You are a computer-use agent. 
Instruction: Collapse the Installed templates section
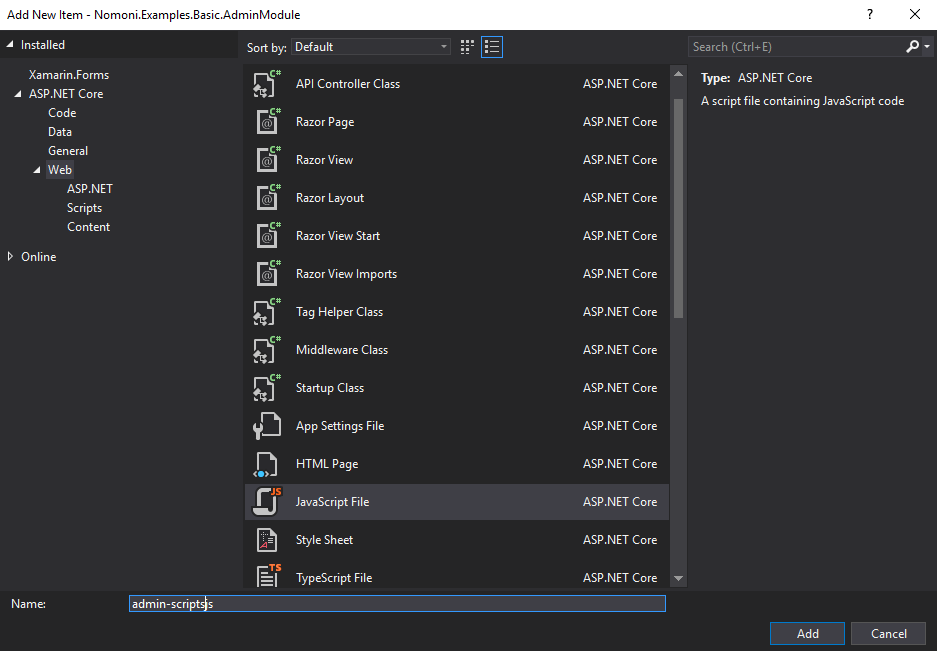[11, 44]
